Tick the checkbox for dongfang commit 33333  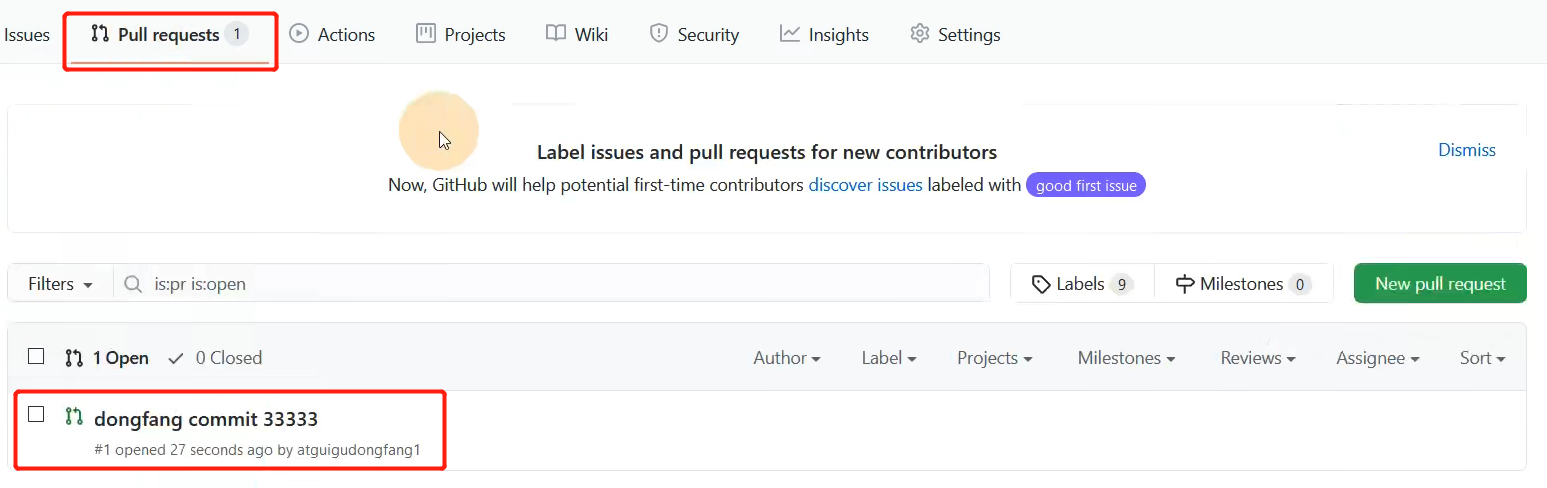pyautogui.click(x=36, y=414)
